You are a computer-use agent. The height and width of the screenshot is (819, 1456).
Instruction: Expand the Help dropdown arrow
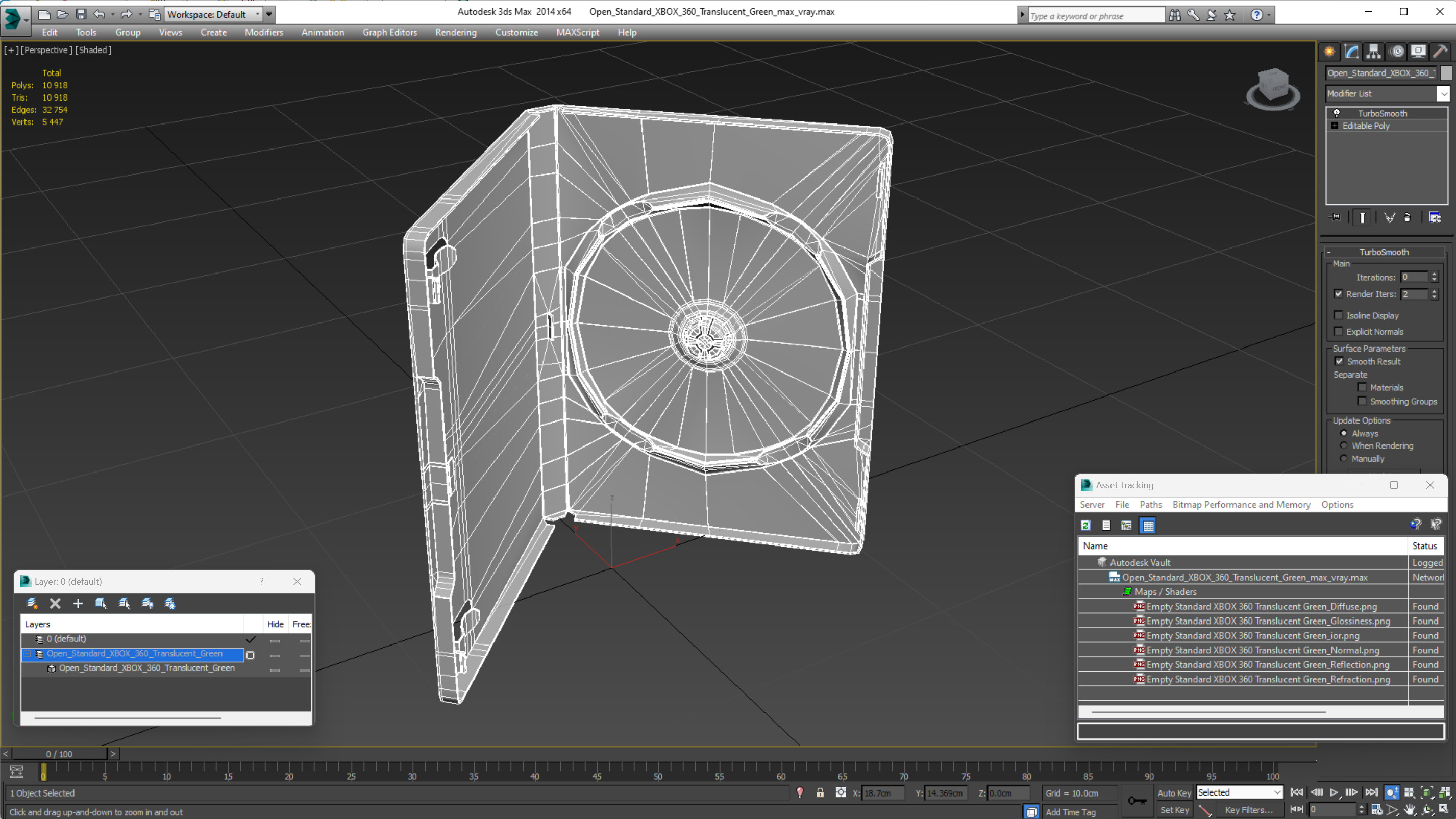[x=1269, y=15]
